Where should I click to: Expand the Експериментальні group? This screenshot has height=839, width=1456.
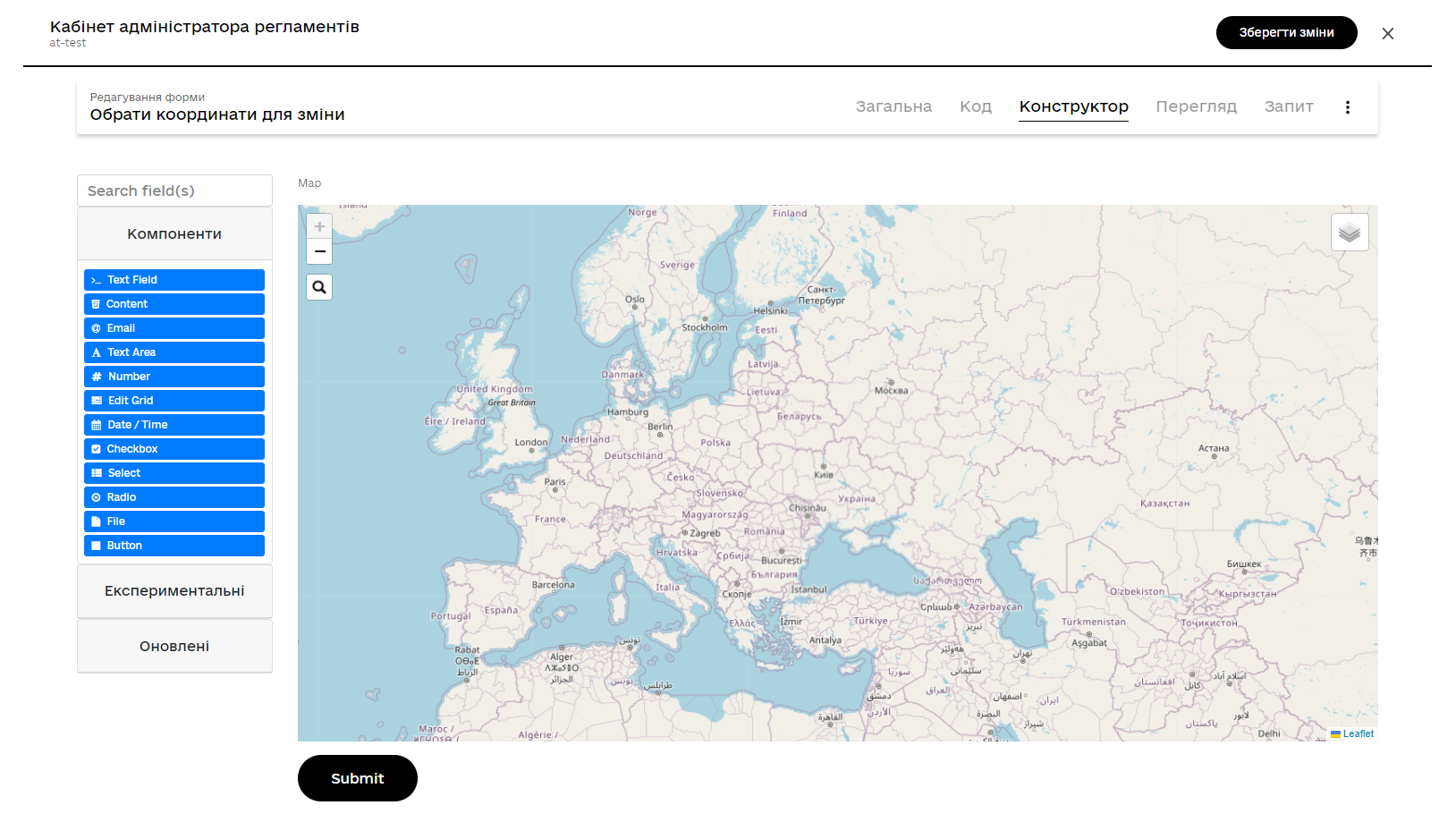pos(174,591)
